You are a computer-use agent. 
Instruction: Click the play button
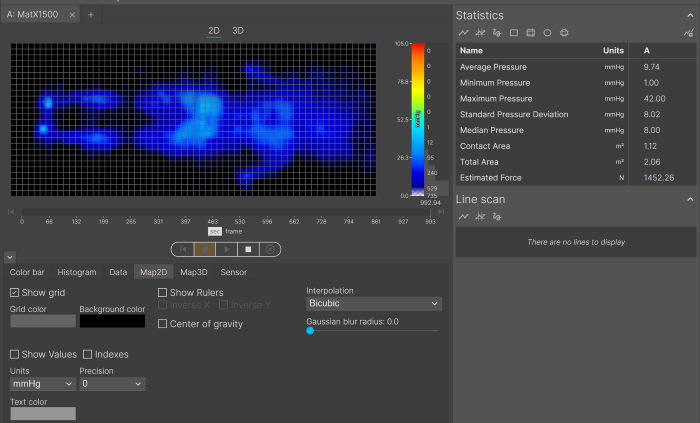(227, 249)
